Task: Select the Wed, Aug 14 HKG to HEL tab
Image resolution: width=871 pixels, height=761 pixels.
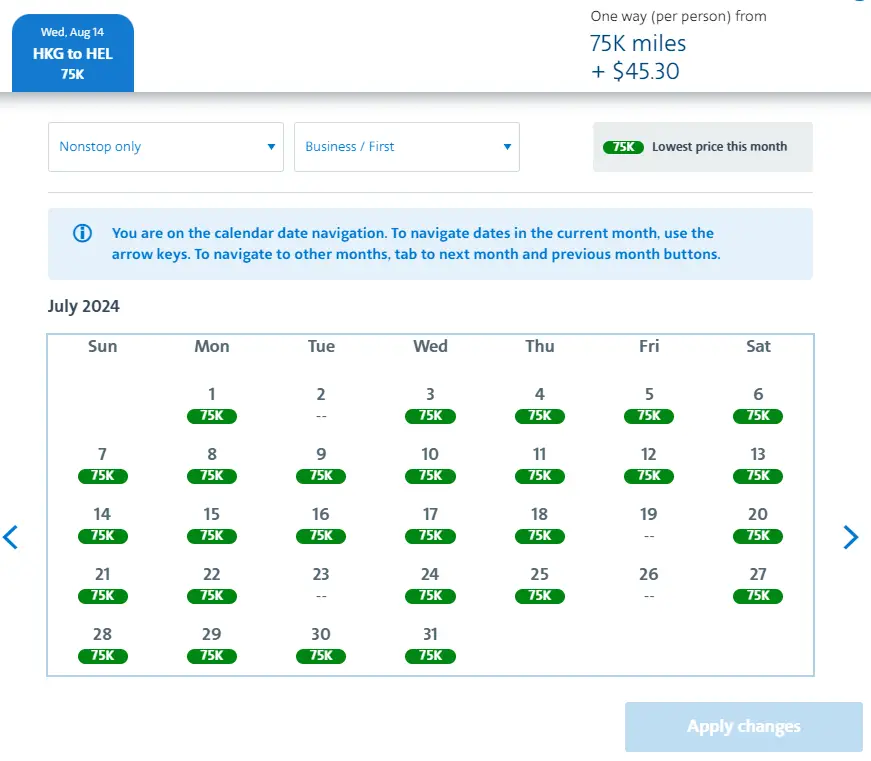Action: [72, 54]
